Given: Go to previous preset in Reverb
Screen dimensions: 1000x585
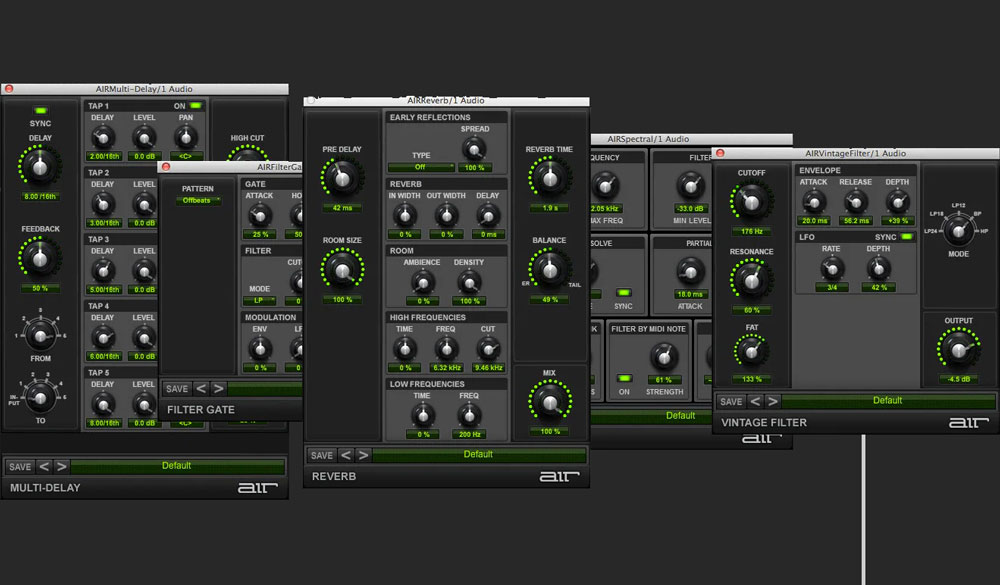Looking at the screenshot, I should pyautogui.click(x=346, y=455).
